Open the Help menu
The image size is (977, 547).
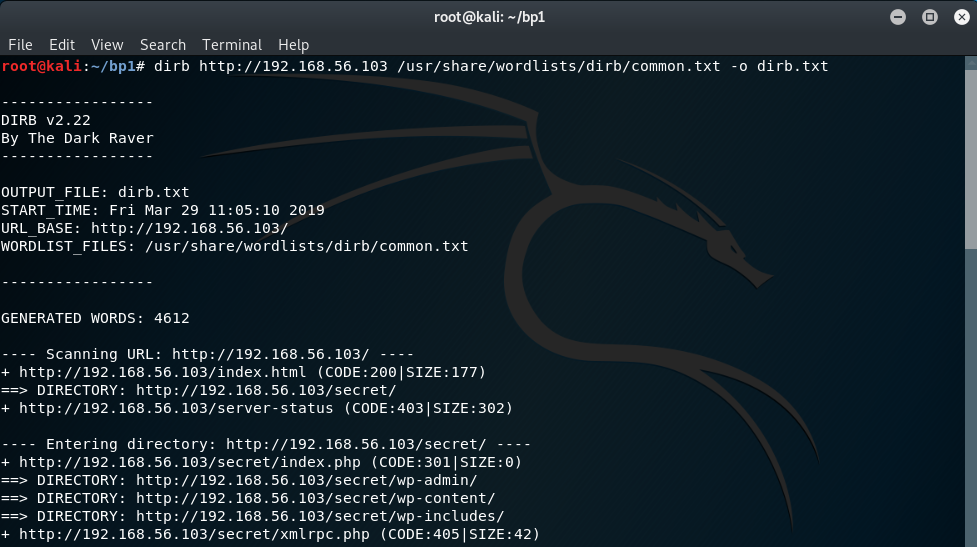(x=293, y=45)
